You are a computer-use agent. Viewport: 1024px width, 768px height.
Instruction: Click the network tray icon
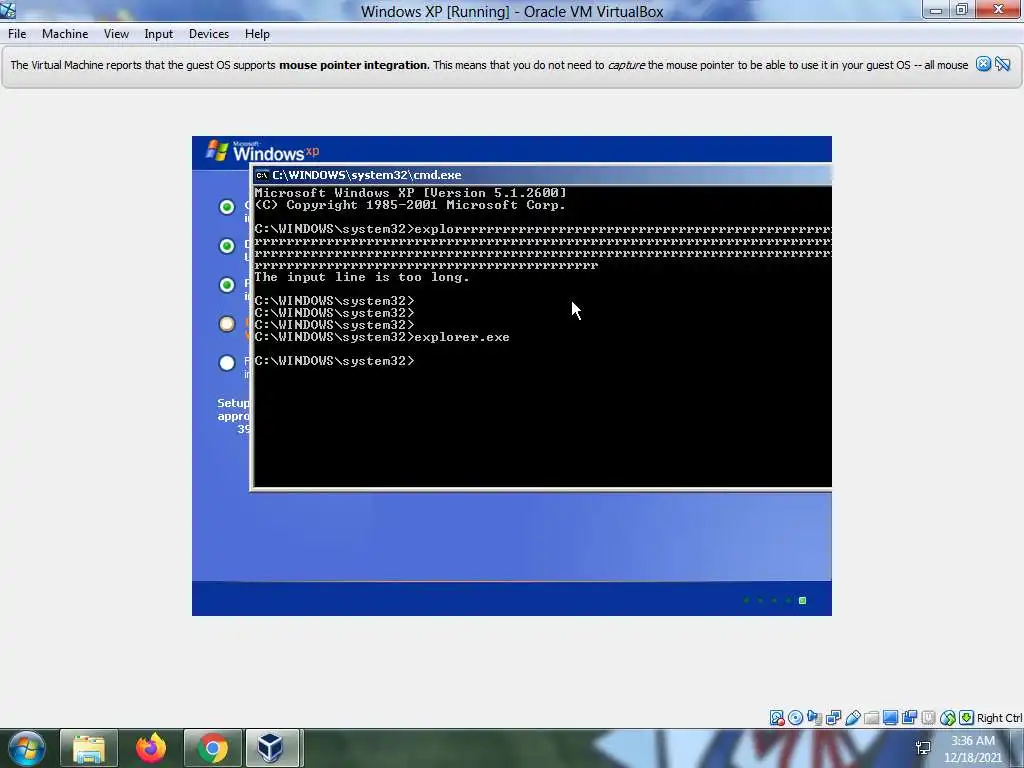923,748
